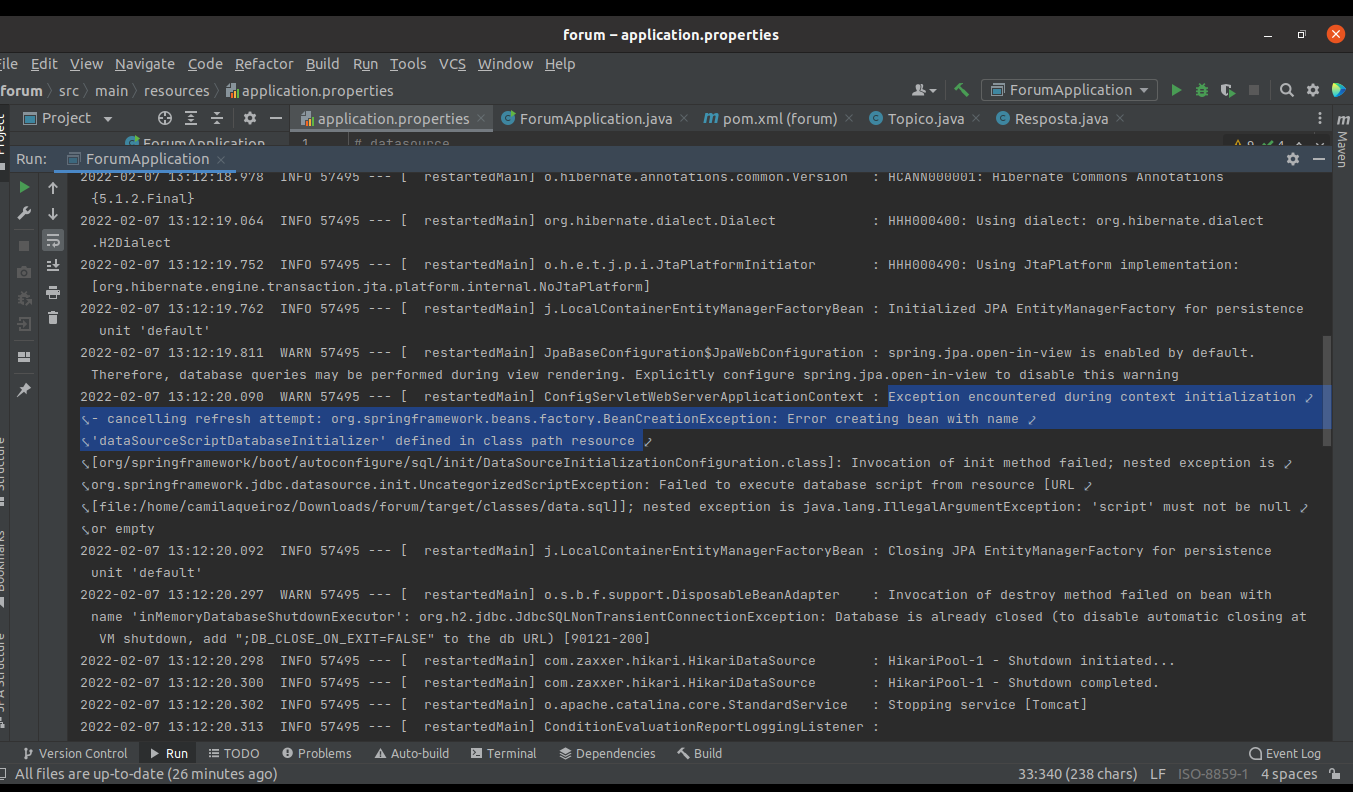
Task: Open Project panel options gear
Action: tap(251, 118)
